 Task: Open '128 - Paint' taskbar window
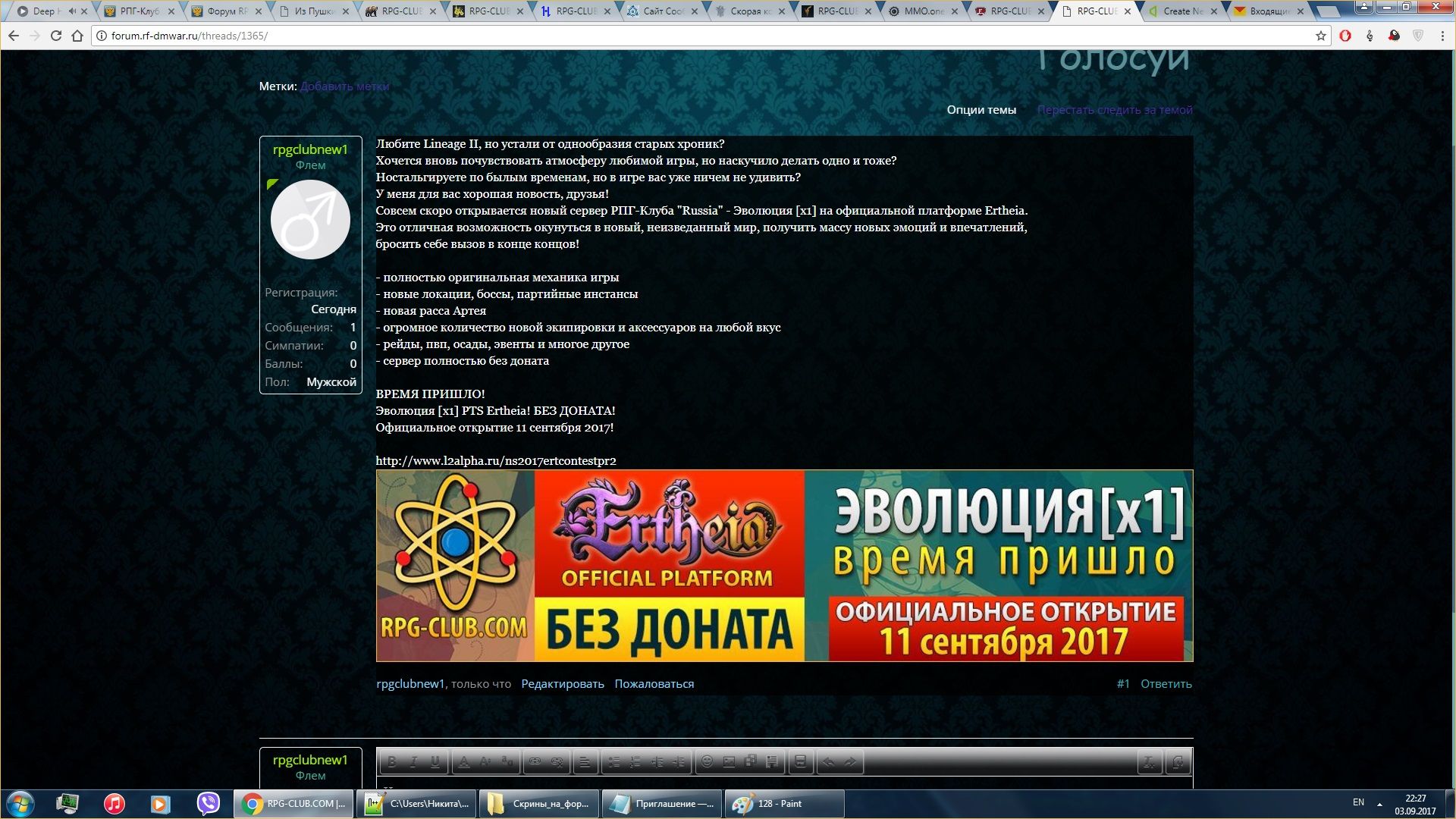[x=785, y=804]
